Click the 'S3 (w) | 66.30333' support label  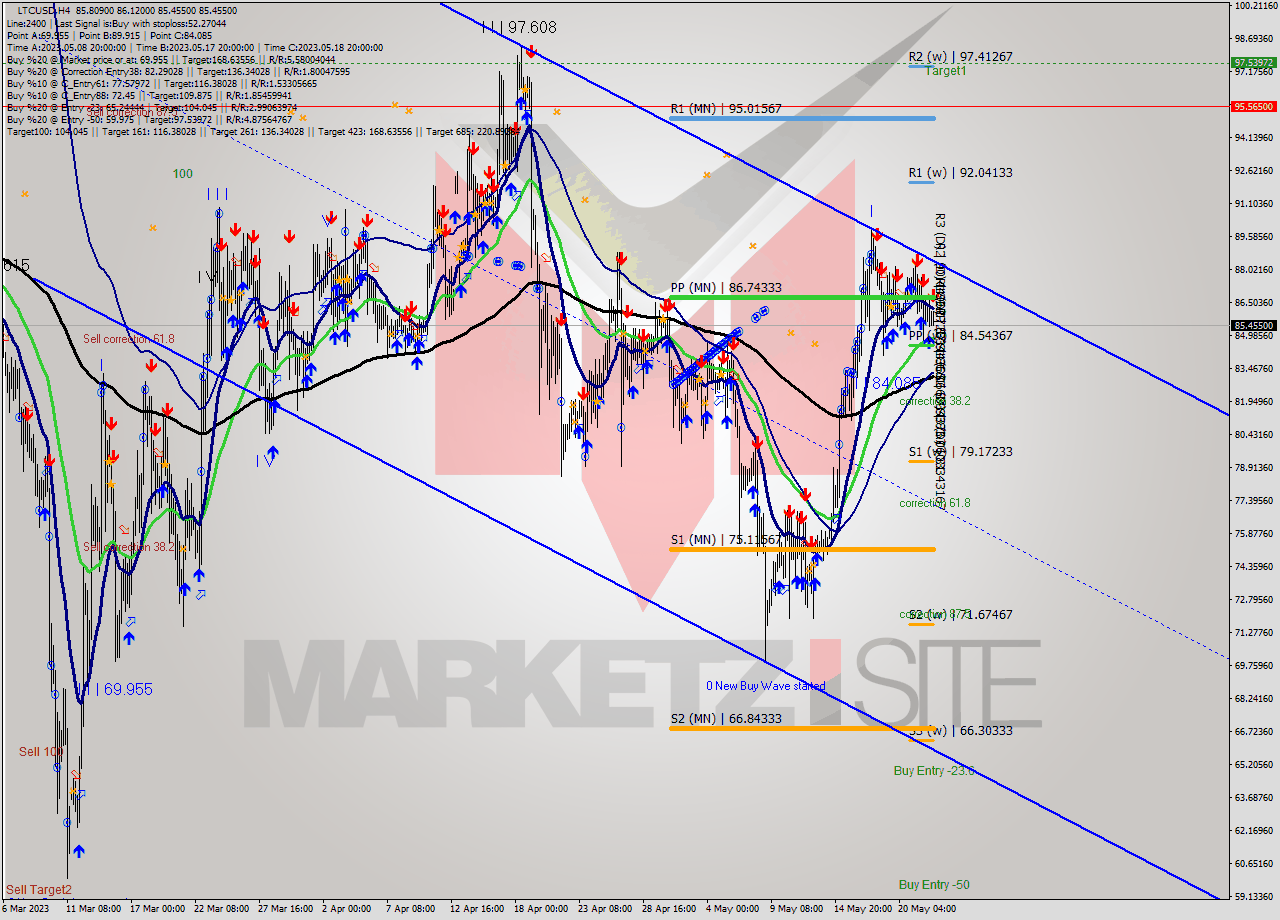click(x=960, y=731)
